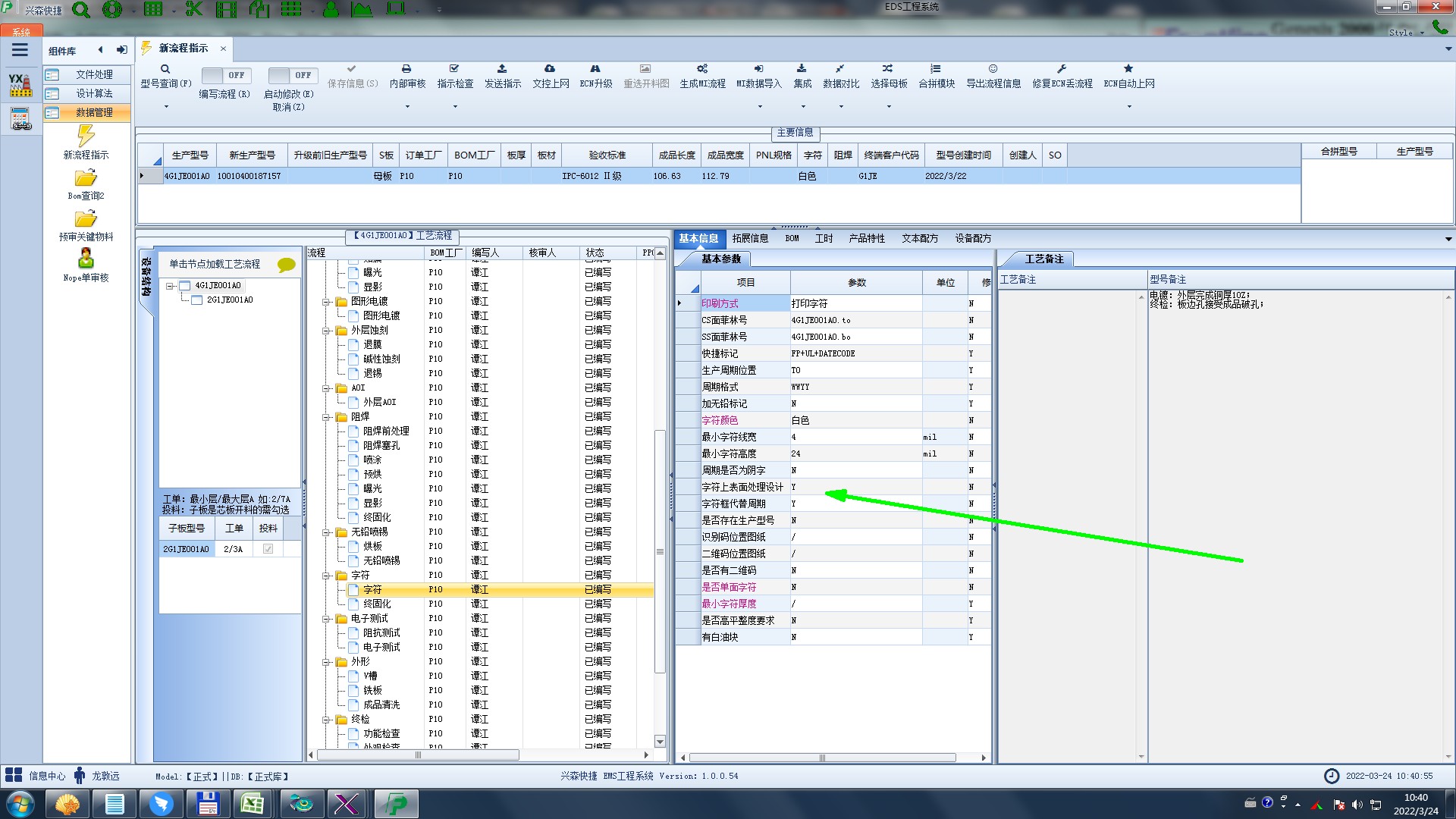Select 数据管理 in the sidebar
This screenshot has height=819, width=1456.
[93, 112]
